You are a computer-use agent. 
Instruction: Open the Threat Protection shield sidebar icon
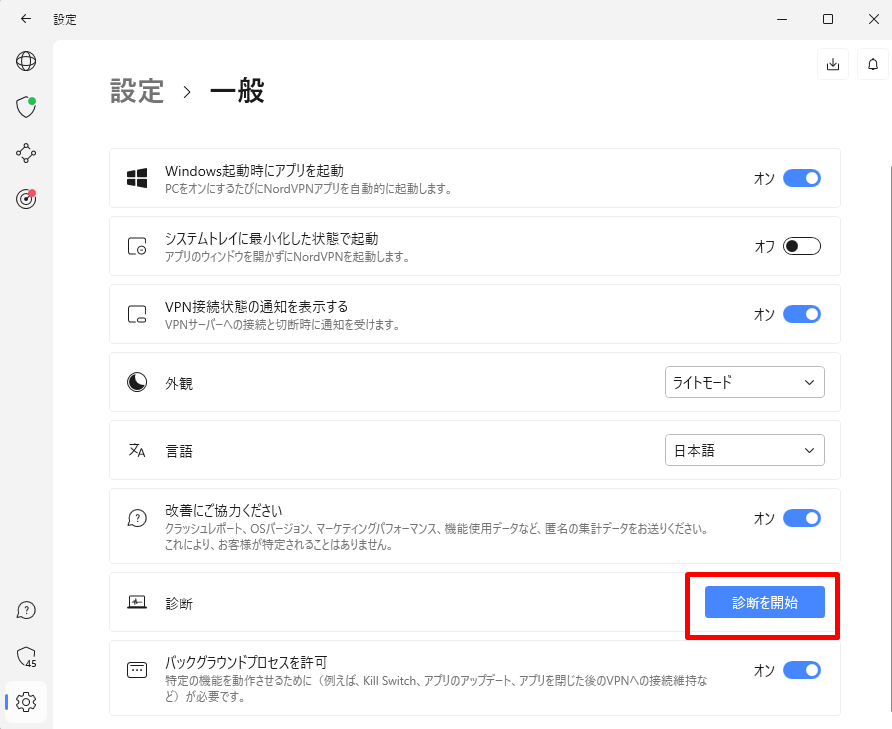pyautogui.click(x=26, y=107)
